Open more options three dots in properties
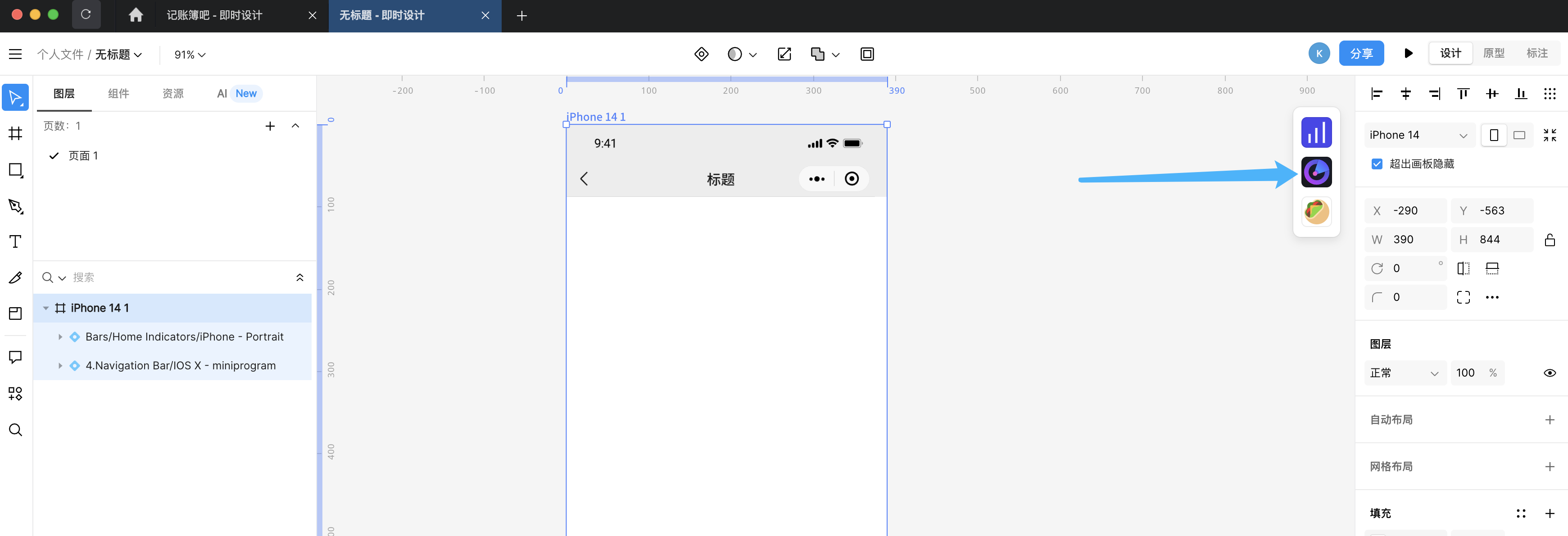1568x536 pixels. point(1492,297)
